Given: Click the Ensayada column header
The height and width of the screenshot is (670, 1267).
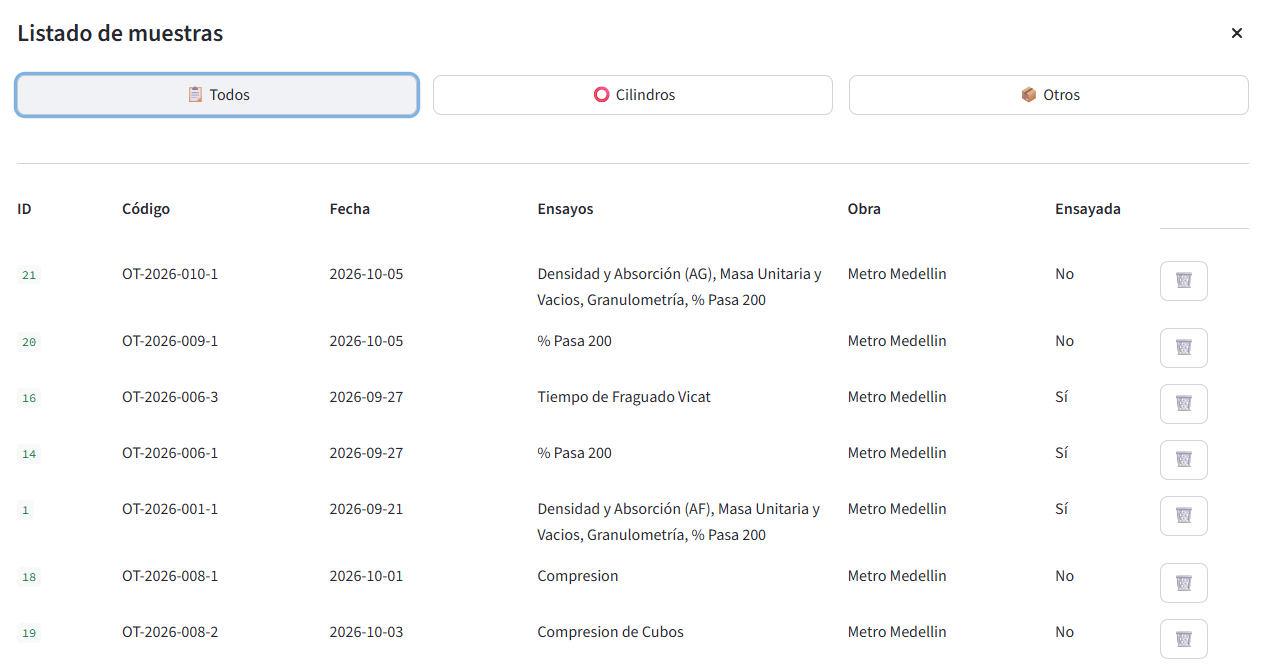Looking at the screenshot, I should point(1088,209).
